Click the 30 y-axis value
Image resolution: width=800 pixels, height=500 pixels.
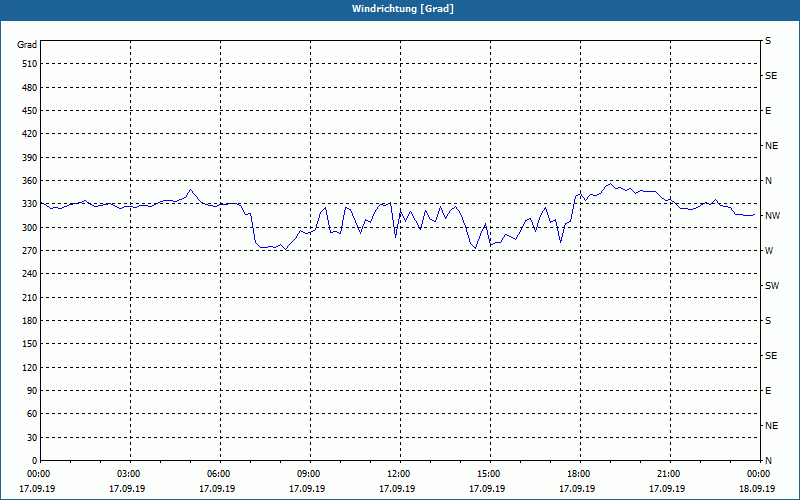coord(32,437)
